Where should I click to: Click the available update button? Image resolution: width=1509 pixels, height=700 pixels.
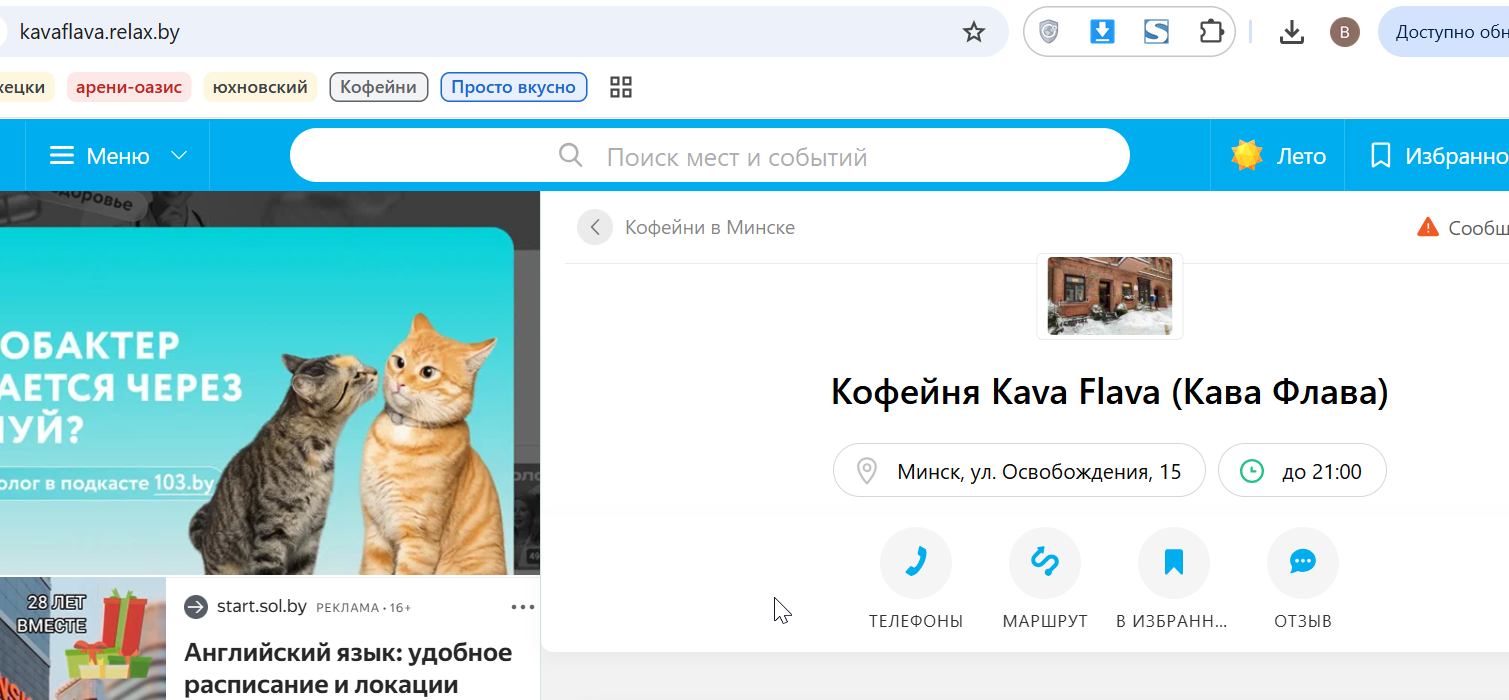tap(1444, 32)
